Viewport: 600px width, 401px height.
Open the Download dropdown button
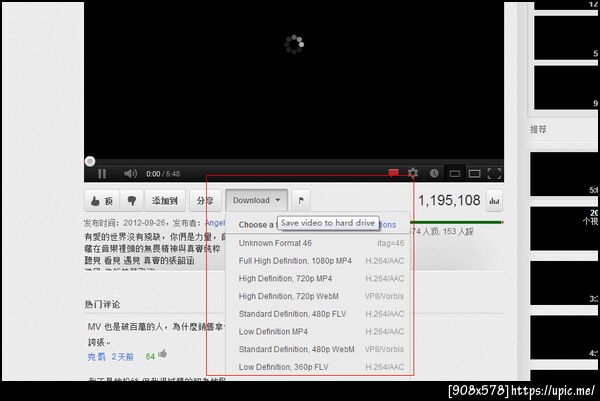256,200
